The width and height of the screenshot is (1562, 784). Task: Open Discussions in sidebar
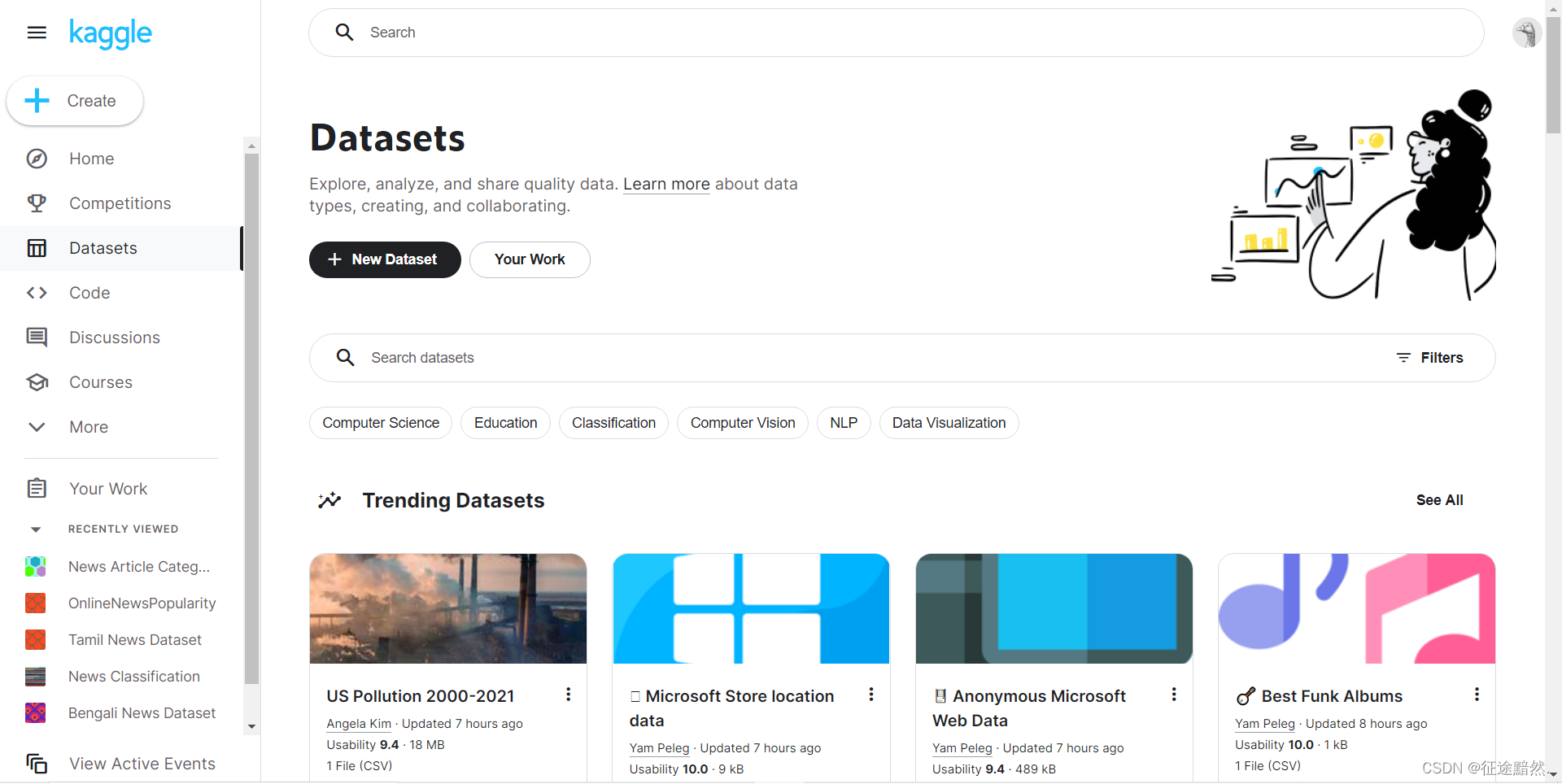pyautogui.click(x=120, y=338)
